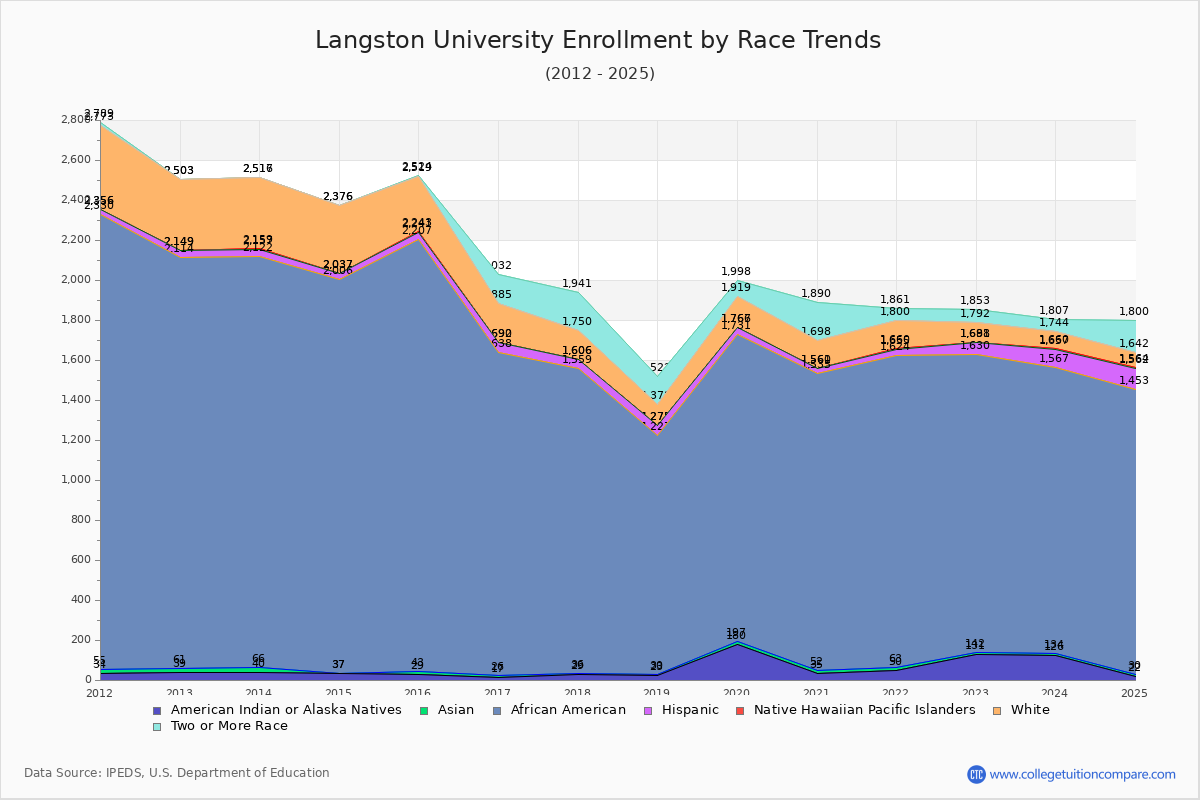
Task: Click the American Indian legend color marker
Action: pyautogui.click(x=156, y=710)
